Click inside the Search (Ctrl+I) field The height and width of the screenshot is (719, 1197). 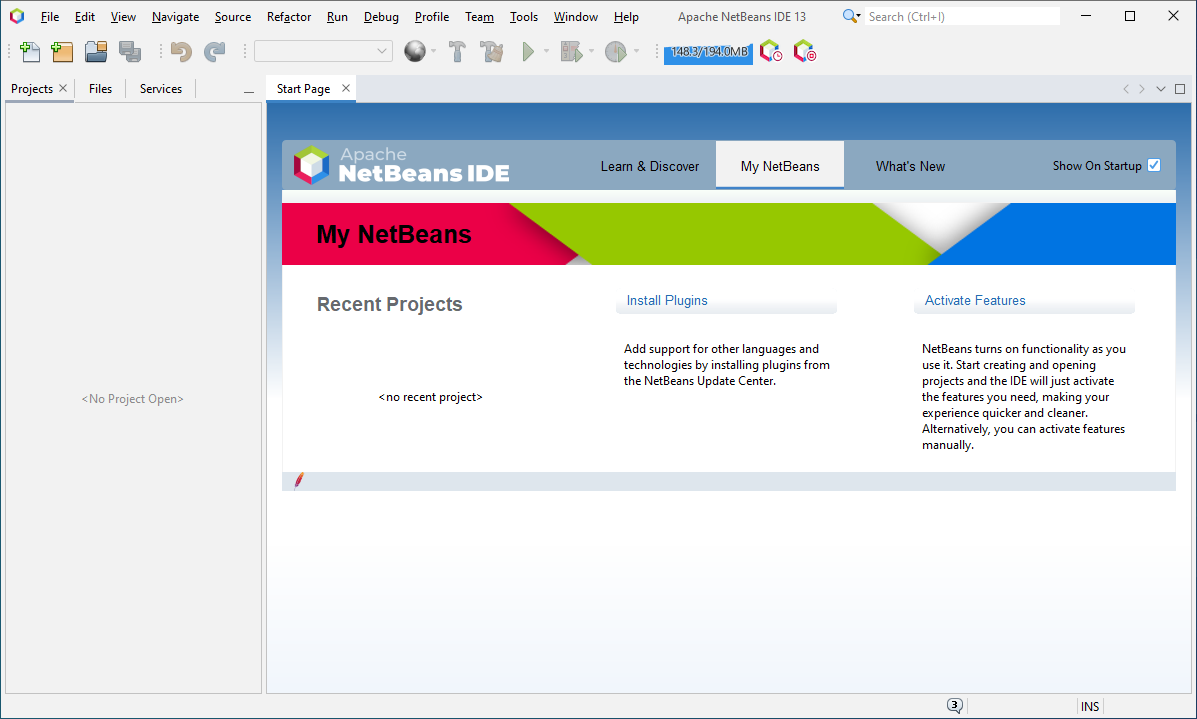coord(960,17)
